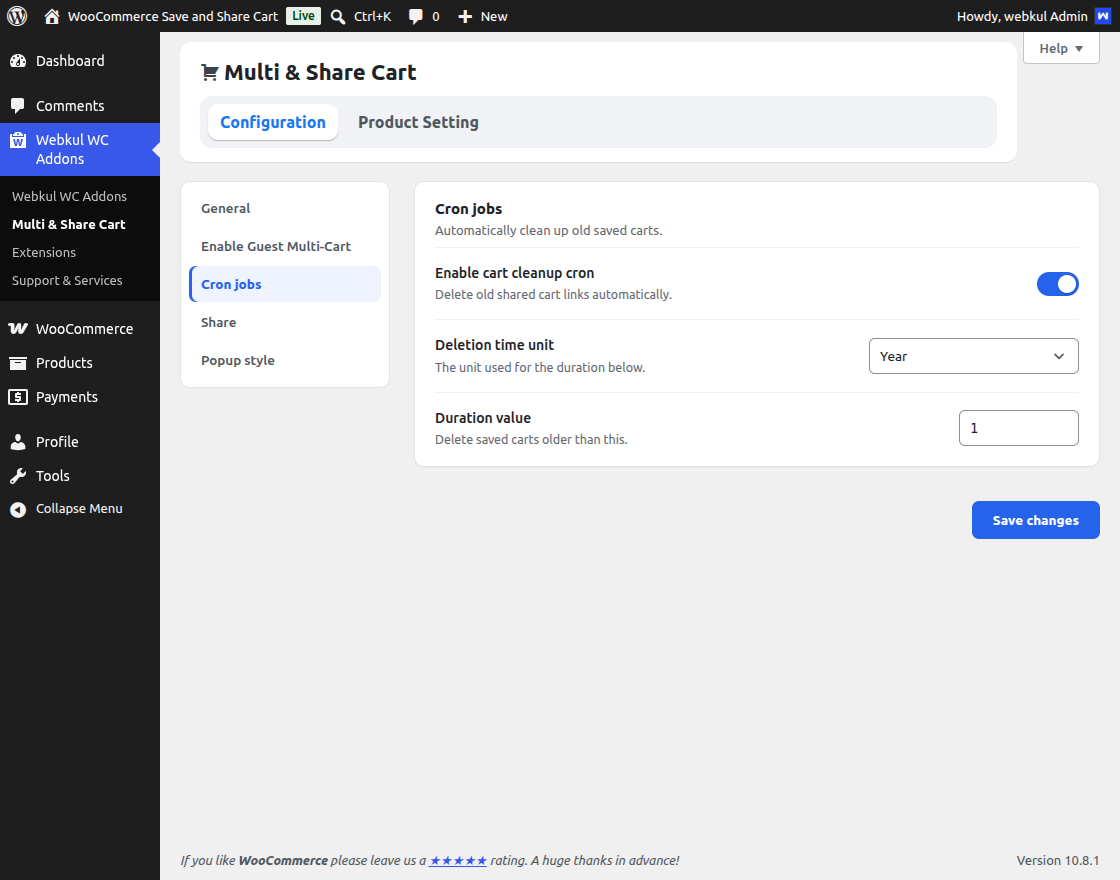Open the search magnifier icon

(x=338, y=16)
